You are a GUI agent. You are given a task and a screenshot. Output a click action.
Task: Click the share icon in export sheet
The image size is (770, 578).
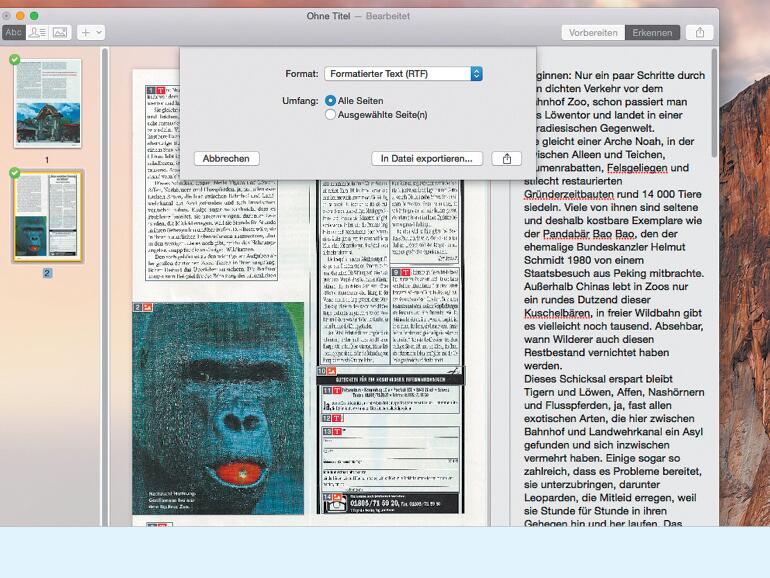click(507, 159)
